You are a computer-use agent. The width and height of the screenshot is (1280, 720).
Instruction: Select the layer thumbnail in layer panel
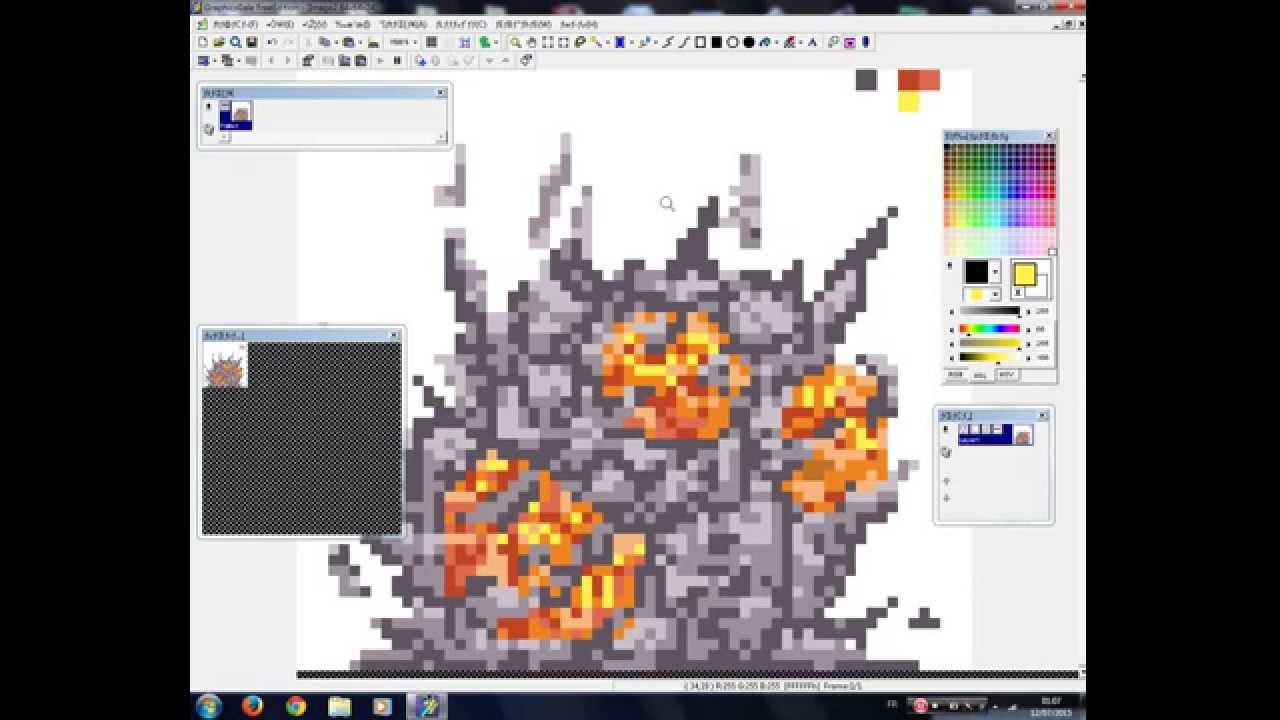point(1022,435)
